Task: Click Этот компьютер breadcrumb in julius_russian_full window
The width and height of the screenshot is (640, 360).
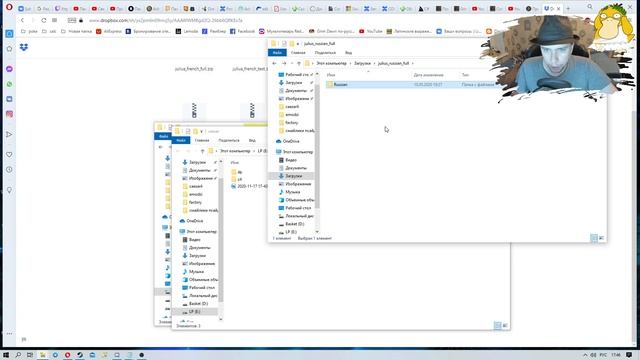Action: [x=331, y=63]
